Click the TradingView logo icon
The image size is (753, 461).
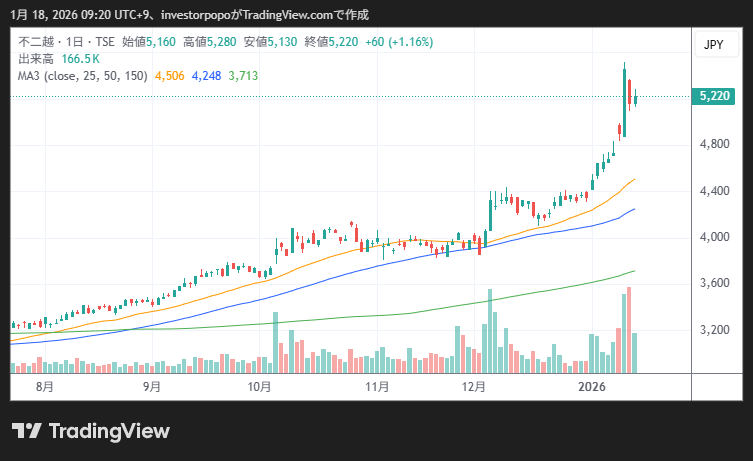pos(26,431)
